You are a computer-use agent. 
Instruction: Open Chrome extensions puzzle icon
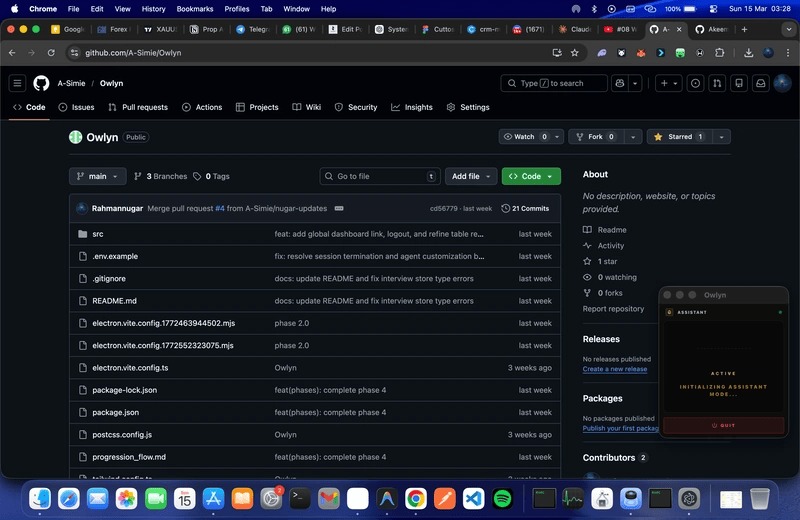click(x=719, y=53)
